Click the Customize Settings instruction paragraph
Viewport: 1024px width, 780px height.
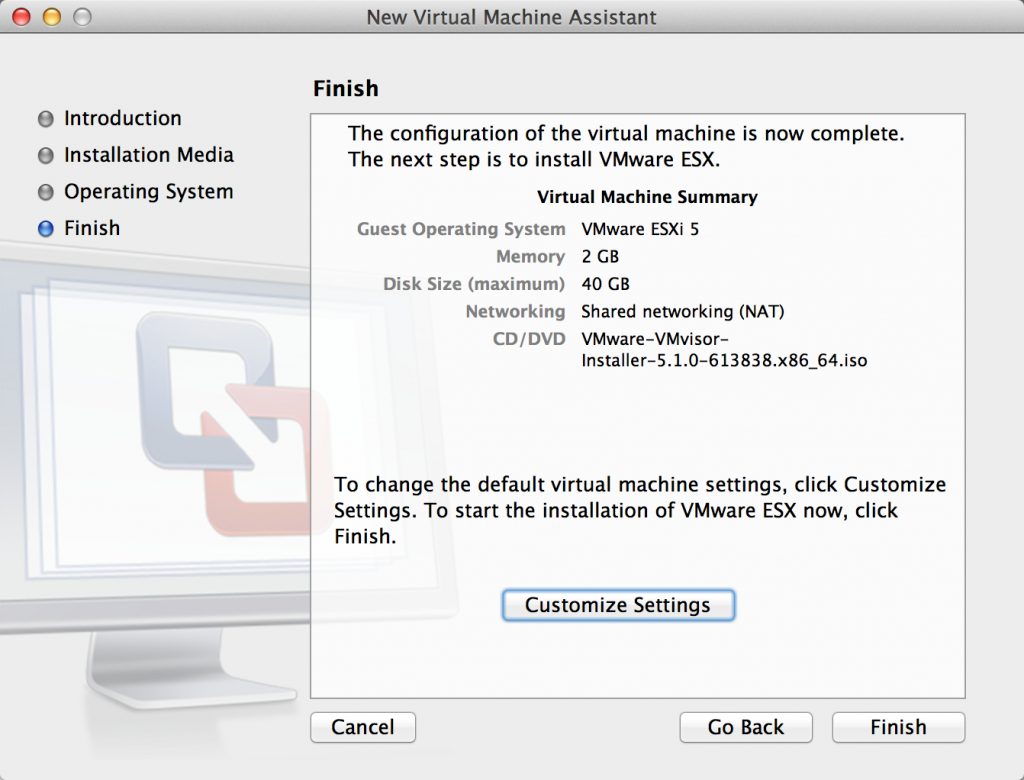640,510
